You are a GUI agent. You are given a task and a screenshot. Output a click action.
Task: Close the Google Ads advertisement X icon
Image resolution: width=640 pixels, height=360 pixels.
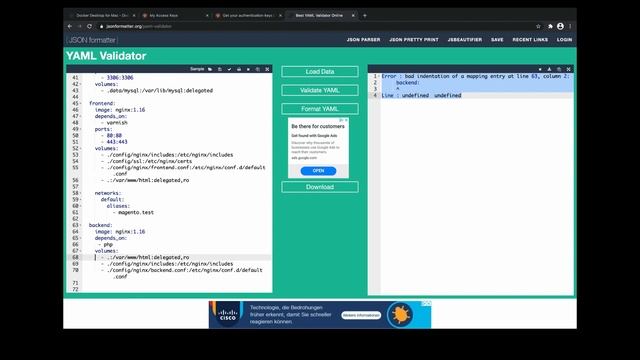[347, 120]
